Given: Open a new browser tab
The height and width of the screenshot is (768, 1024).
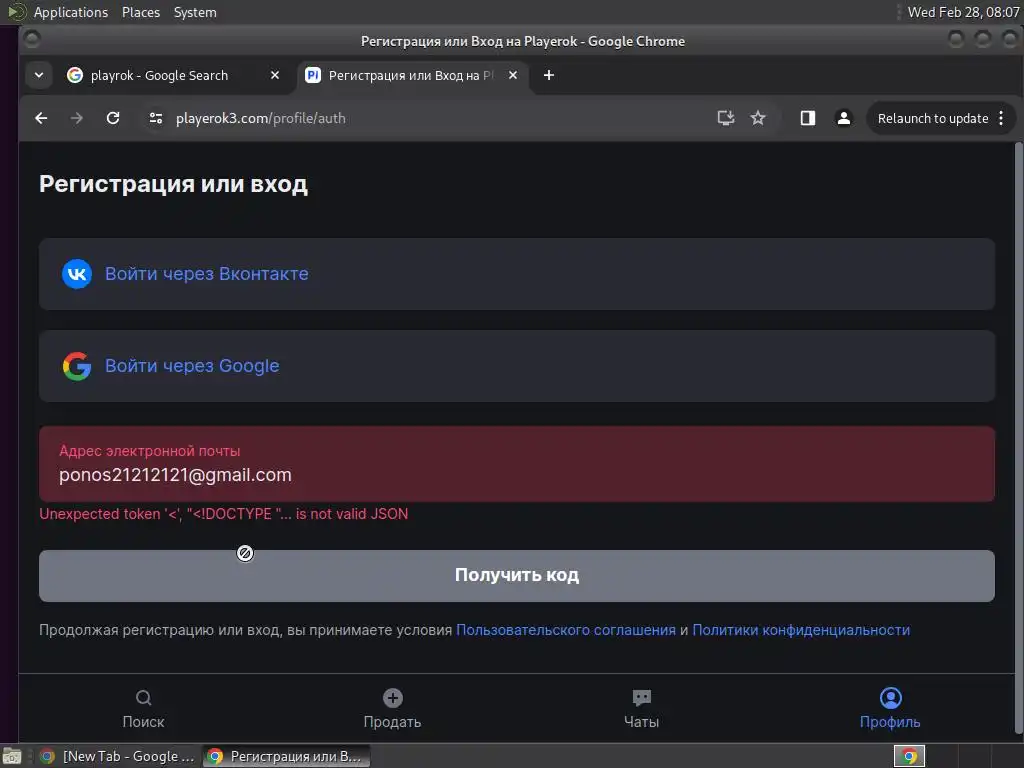Looking at the screenshot, I should coord(549,75).
